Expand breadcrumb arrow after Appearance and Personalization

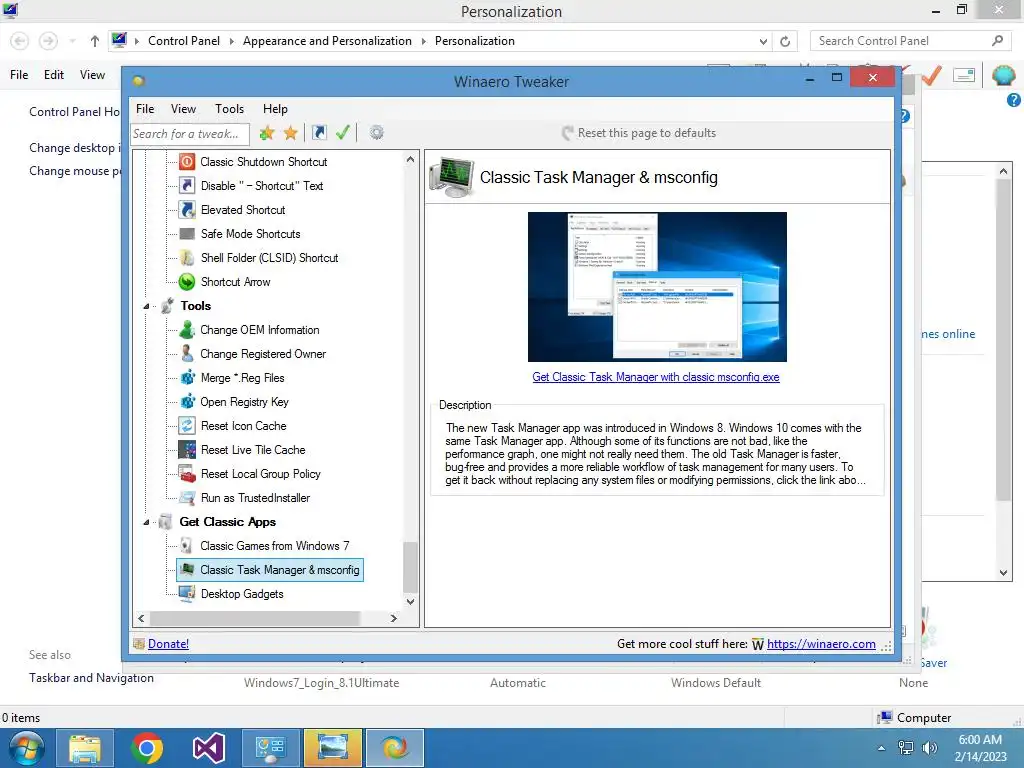point(423,41)
